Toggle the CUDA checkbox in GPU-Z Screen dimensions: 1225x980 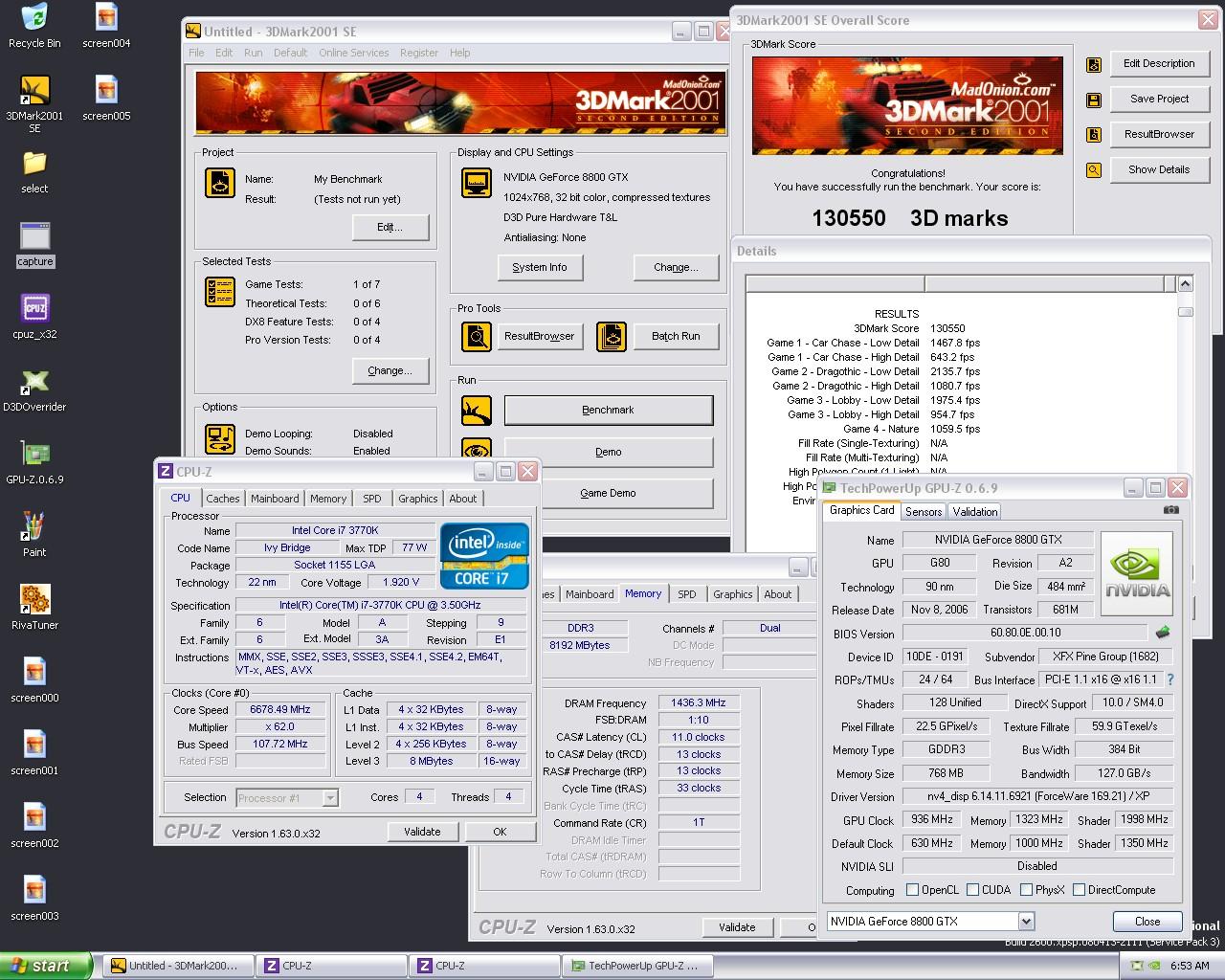pos(972,890)
